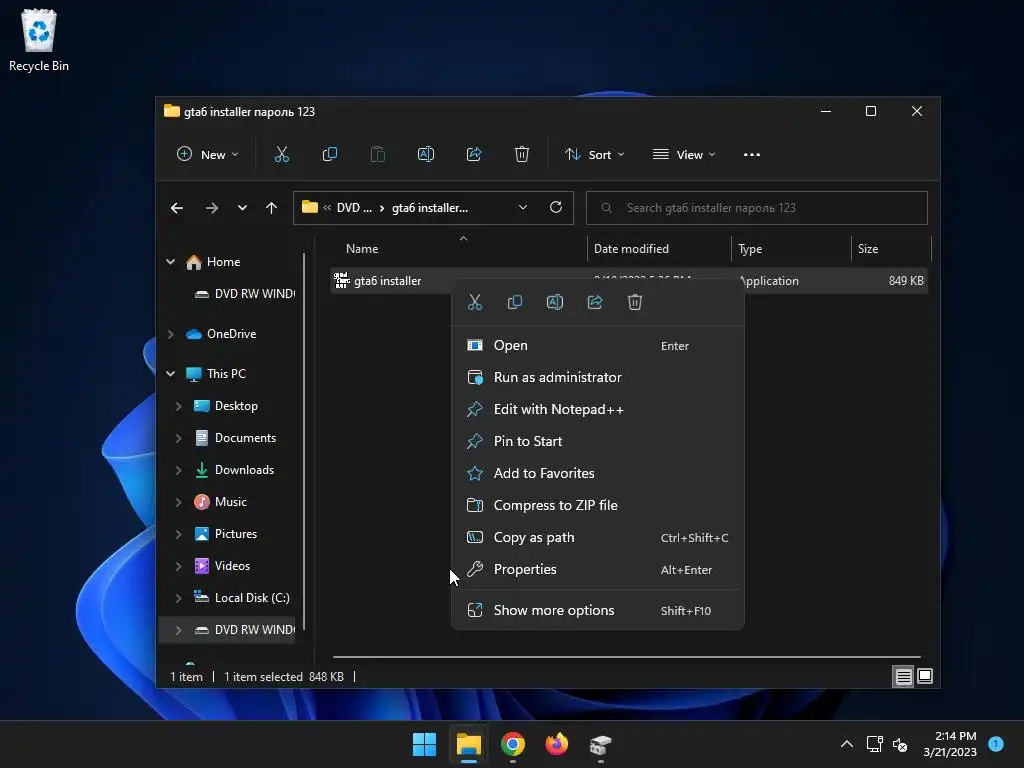Switch to large thumbnails view icon

tap(925, 677)
